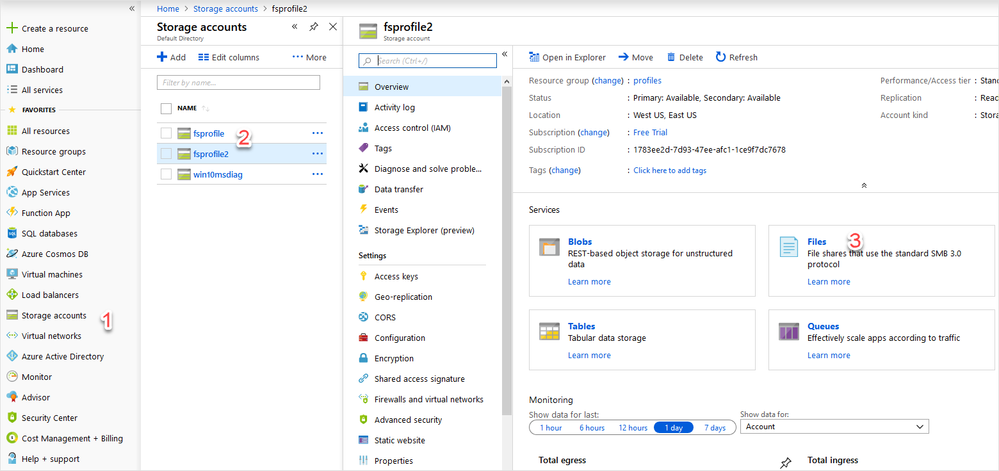
Task: Click the Click here to add tags link
Action: 670,171
